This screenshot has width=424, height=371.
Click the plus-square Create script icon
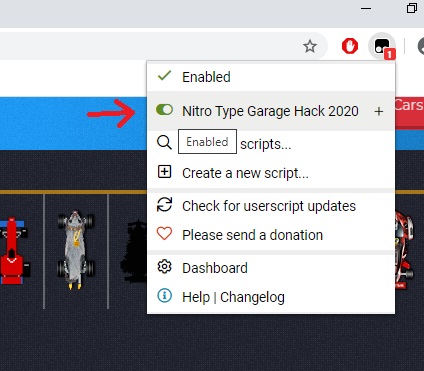(164, 172)
